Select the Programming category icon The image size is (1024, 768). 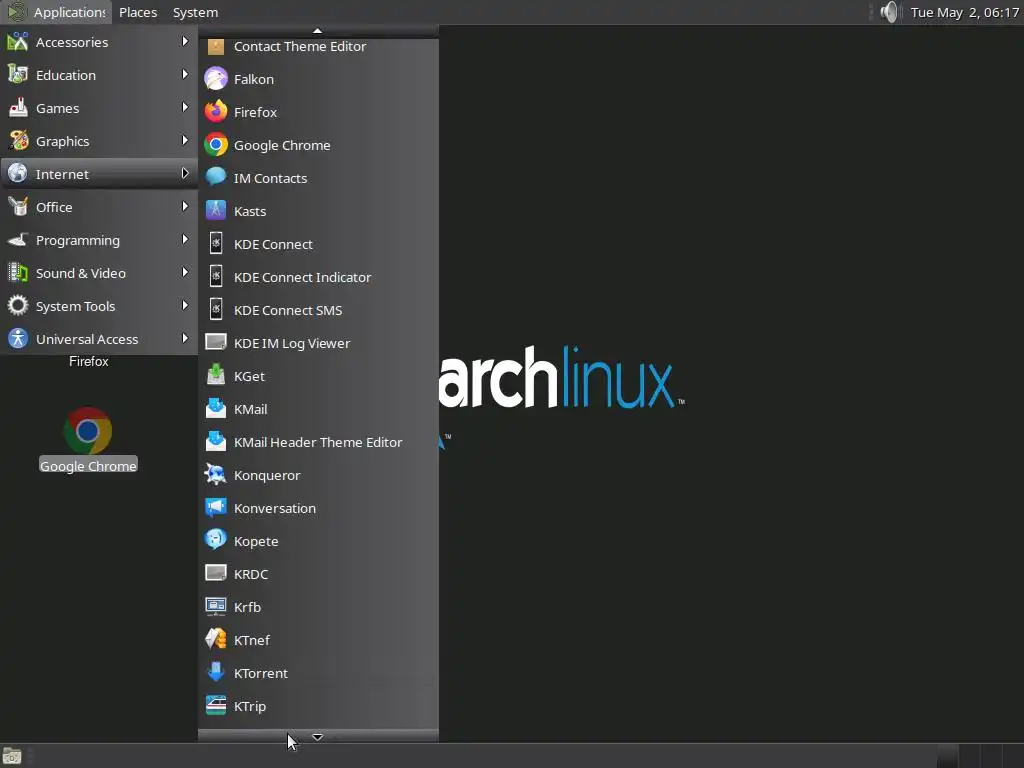point(18,240)
